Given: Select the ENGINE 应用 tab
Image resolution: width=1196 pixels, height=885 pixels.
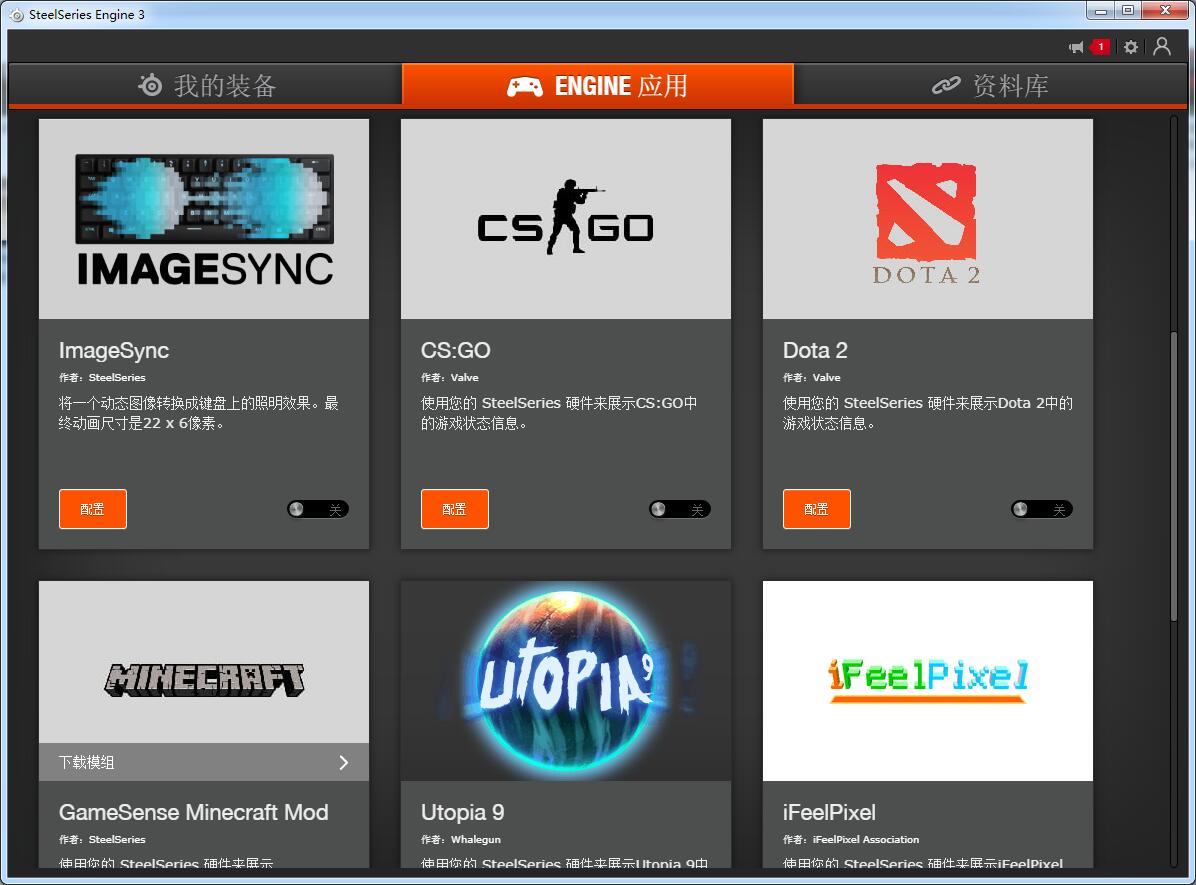Looking at the screenshot, I should 598,85.
